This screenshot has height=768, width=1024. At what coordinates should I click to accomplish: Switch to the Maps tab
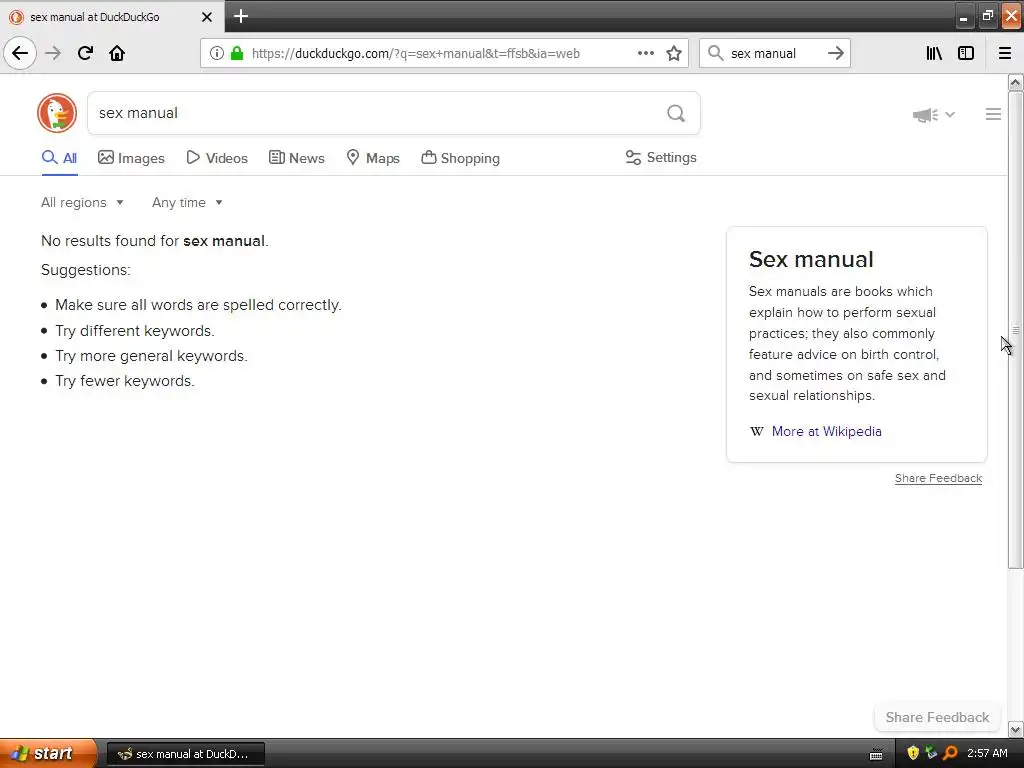pyautogui.click(x=373, y=158)
